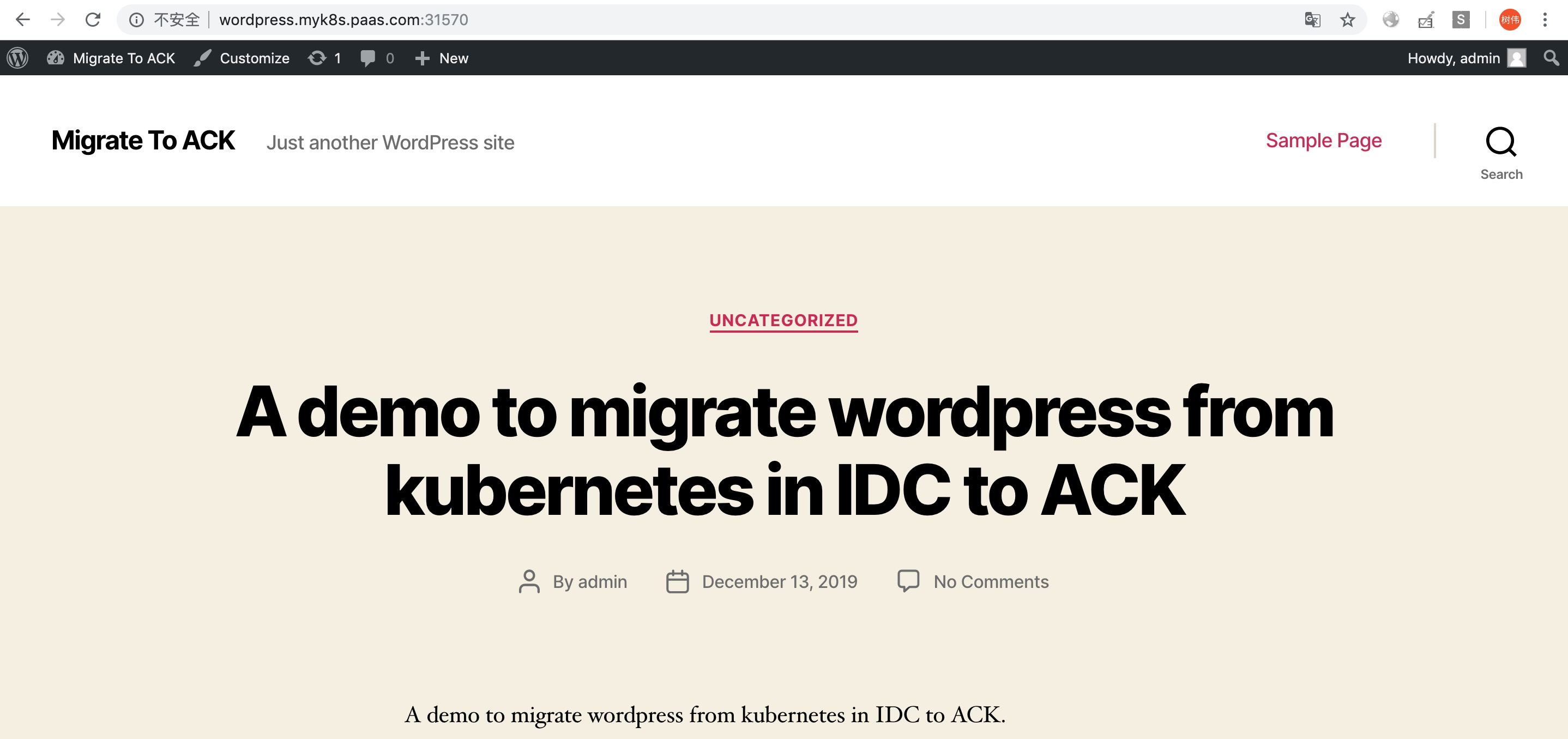The height and width of the screenshot is (739, 1568).
Task: Open No Comments link
Action: point(991,582)
